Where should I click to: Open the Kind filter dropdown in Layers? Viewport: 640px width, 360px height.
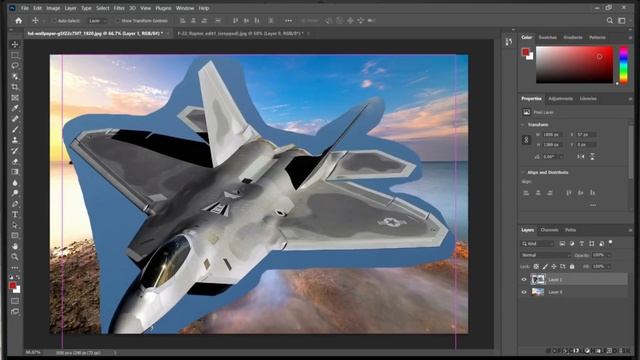pyautogui.click(x=537, y=244)
